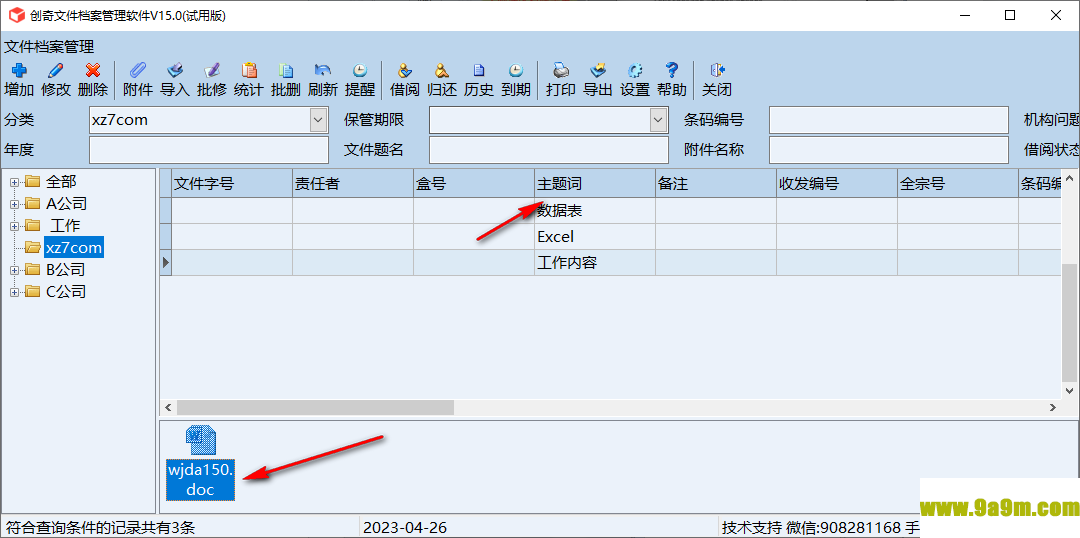The height and width of the screenshot is (538, 1080).
Task: Open the 保管期限 dropdown list
Action: [658, 121]
